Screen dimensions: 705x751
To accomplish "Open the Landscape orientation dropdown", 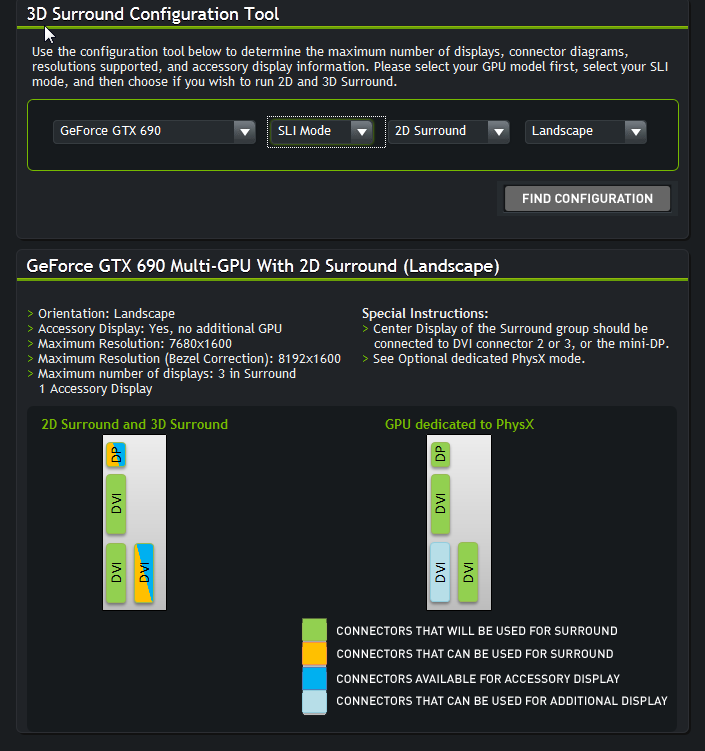I will 586,131.
